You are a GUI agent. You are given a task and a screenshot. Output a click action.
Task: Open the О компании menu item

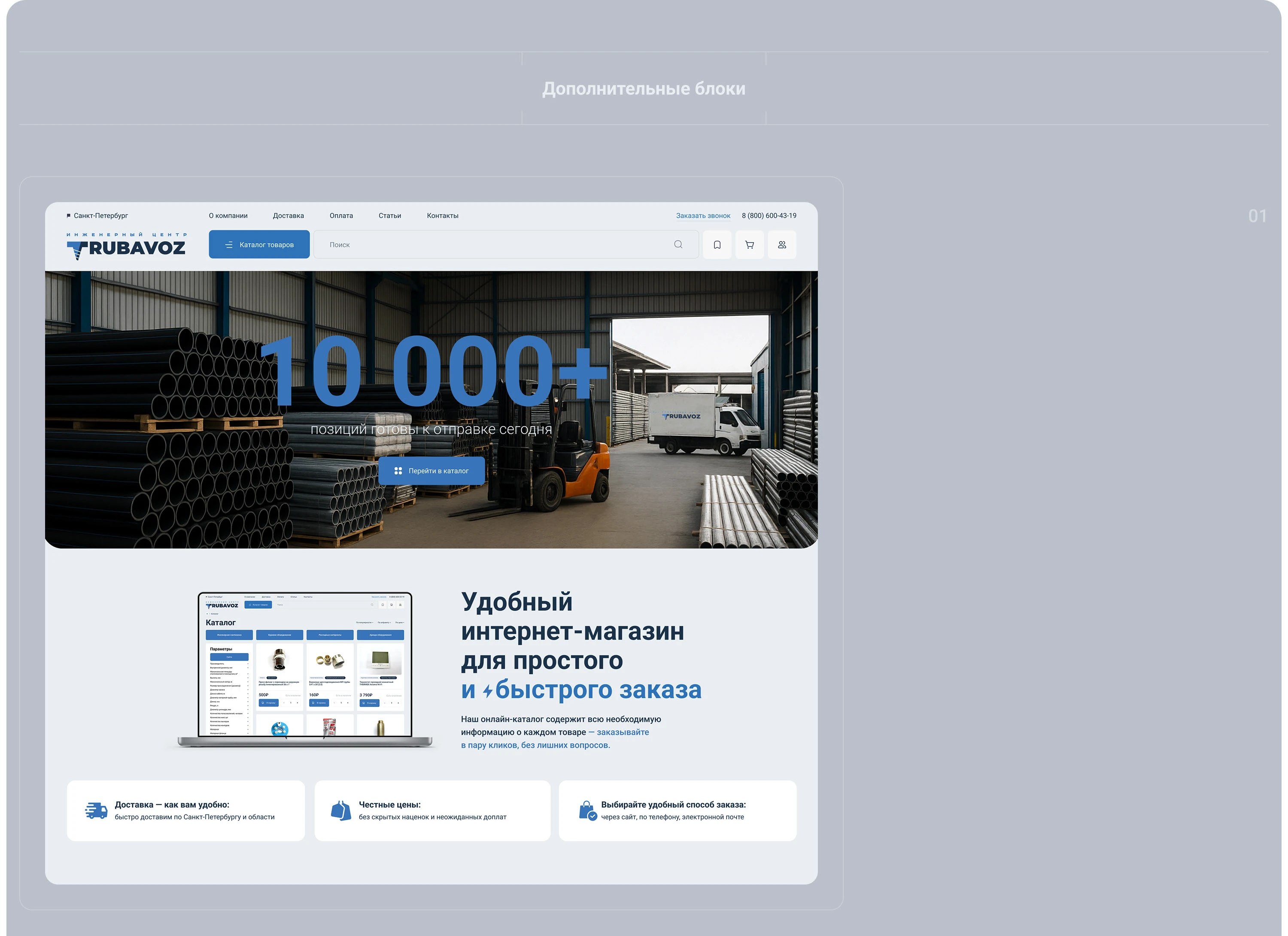tap(228, 216)
